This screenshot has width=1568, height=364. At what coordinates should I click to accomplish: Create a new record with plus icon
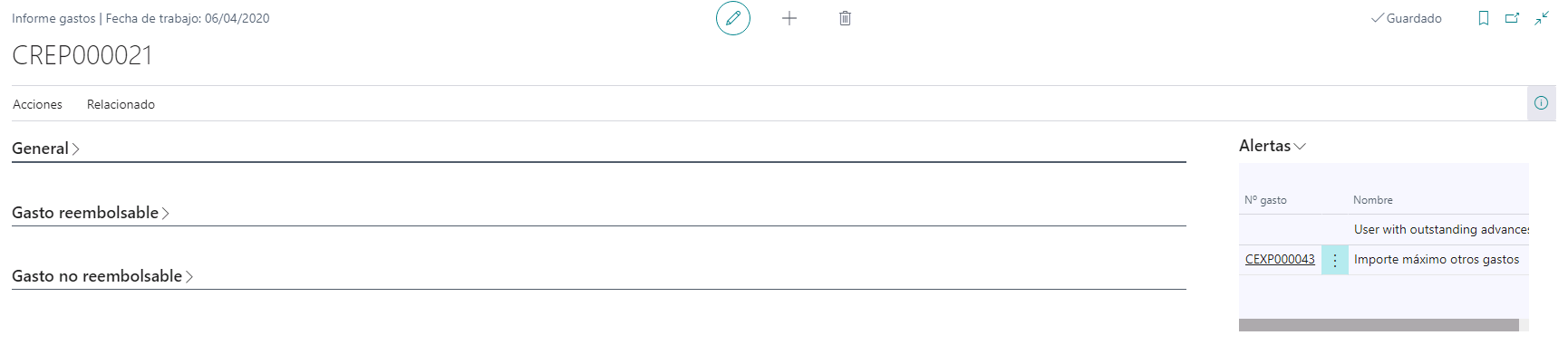pyautogui.click(x=789, y=18)
